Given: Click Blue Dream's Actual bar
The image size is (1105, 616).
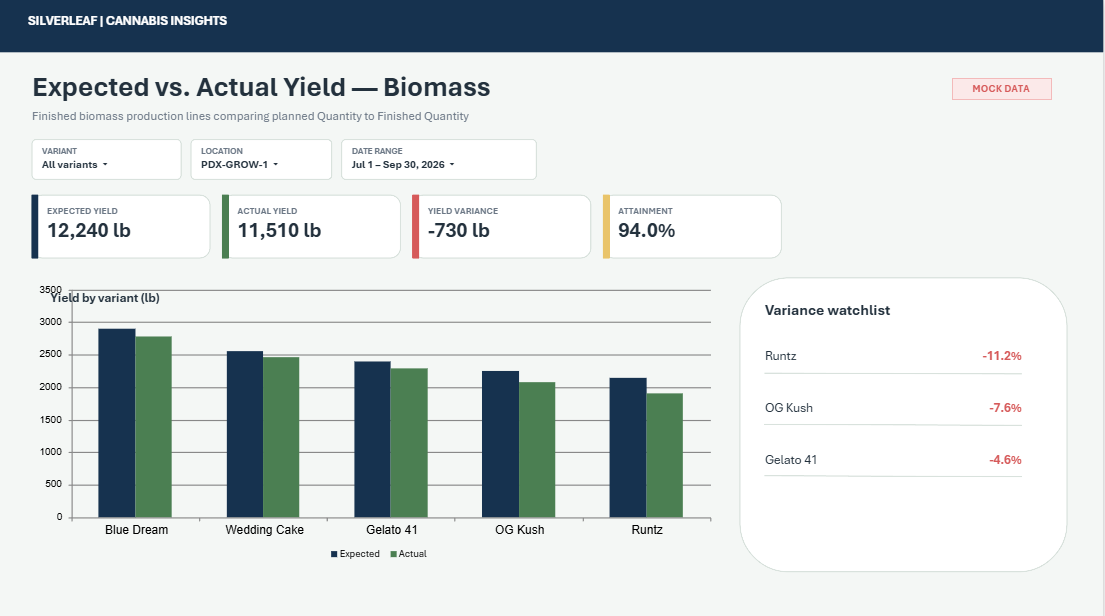Looking at the screenshot, I should coord(154,427).
